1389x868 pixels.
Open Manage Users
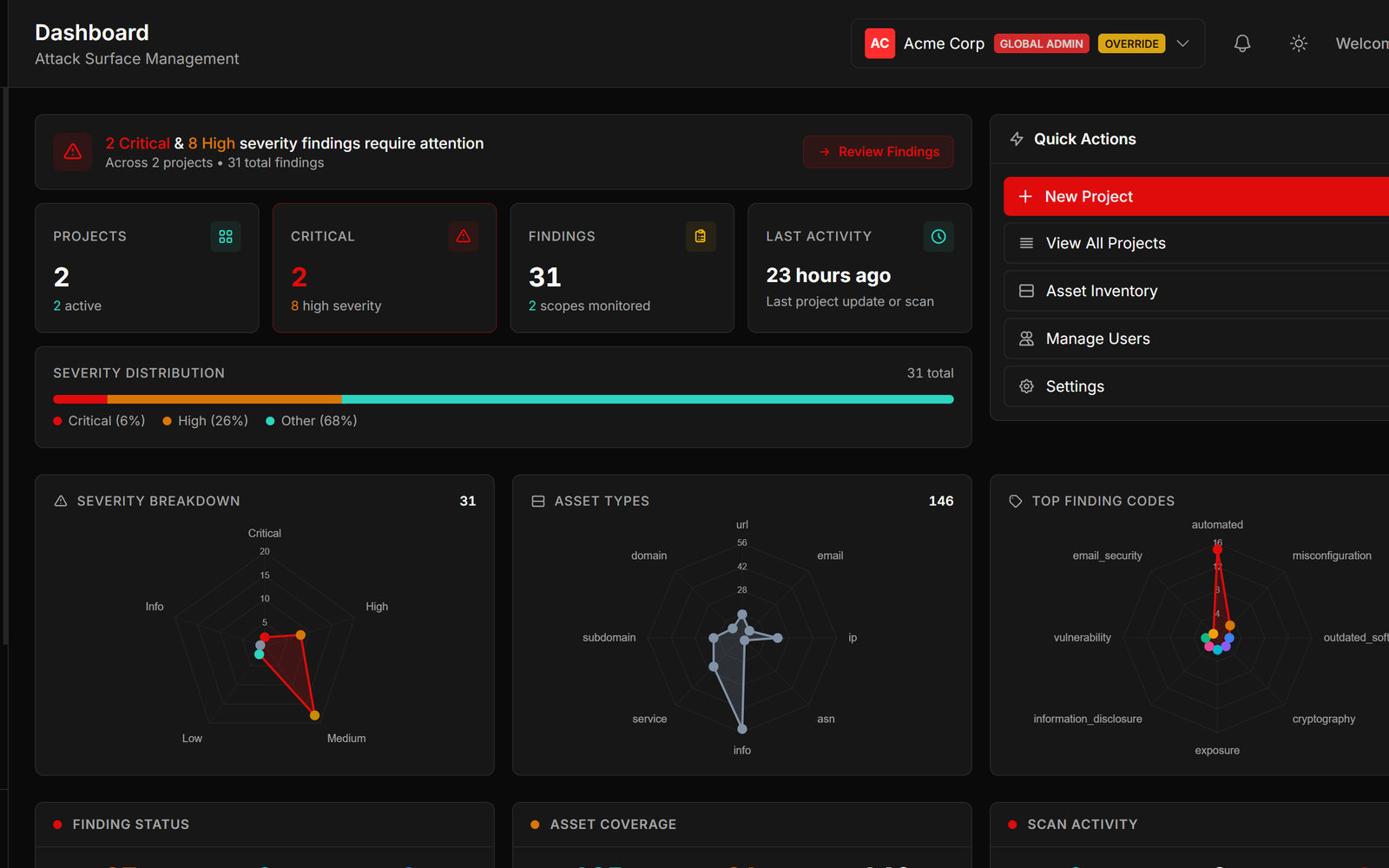pyautogui.click(x=1196, y=339)
